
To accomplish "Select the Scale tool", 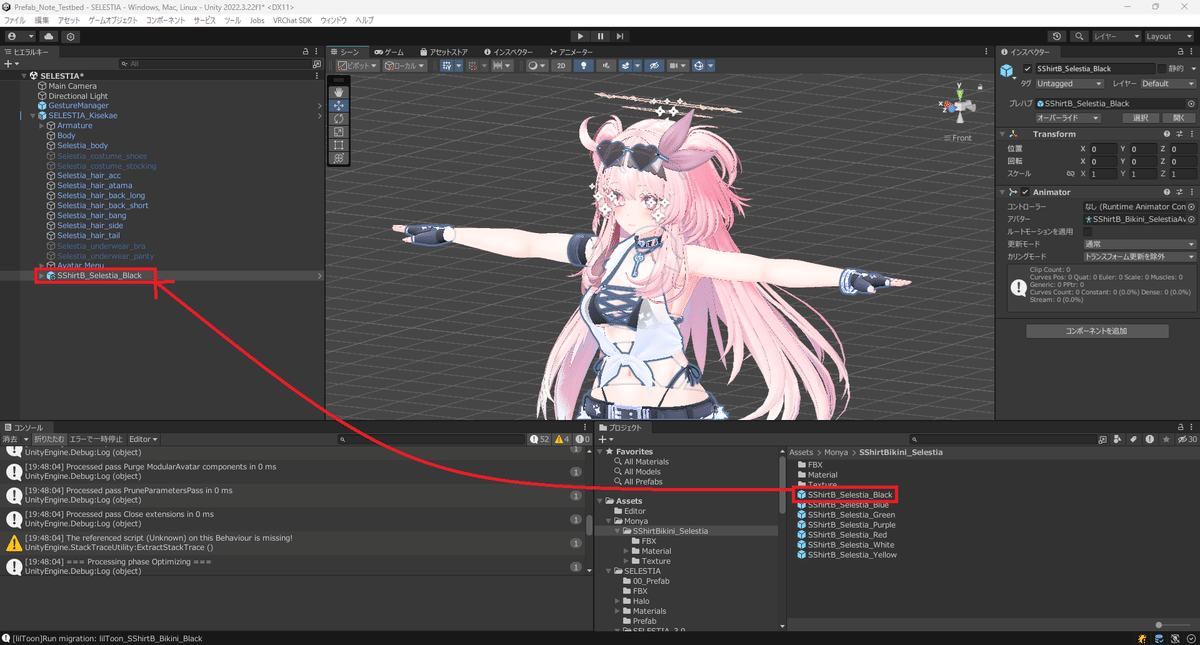I will pyautogui.click(x=338, y=130).
